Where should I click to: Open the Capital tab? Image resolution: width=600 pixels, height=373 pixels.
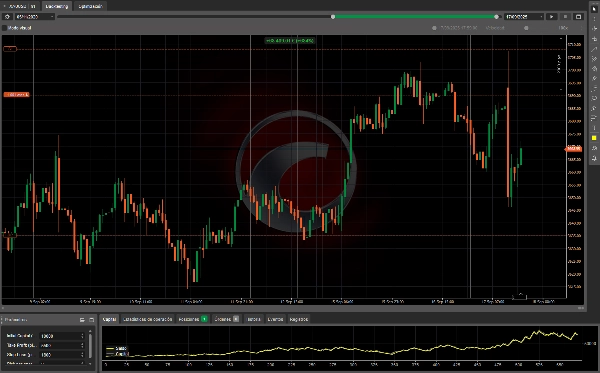[x=109, y=319]
